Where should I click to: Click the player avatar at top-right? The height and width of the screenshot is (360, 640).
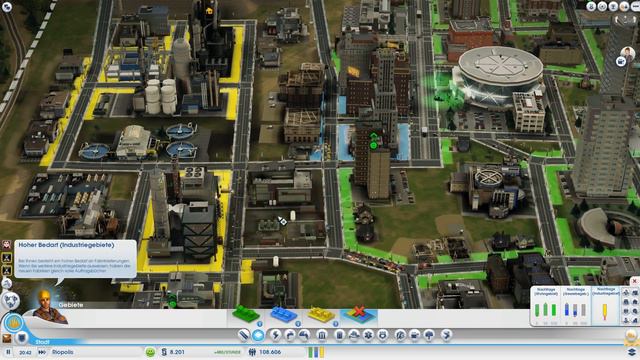coord(627,53)
